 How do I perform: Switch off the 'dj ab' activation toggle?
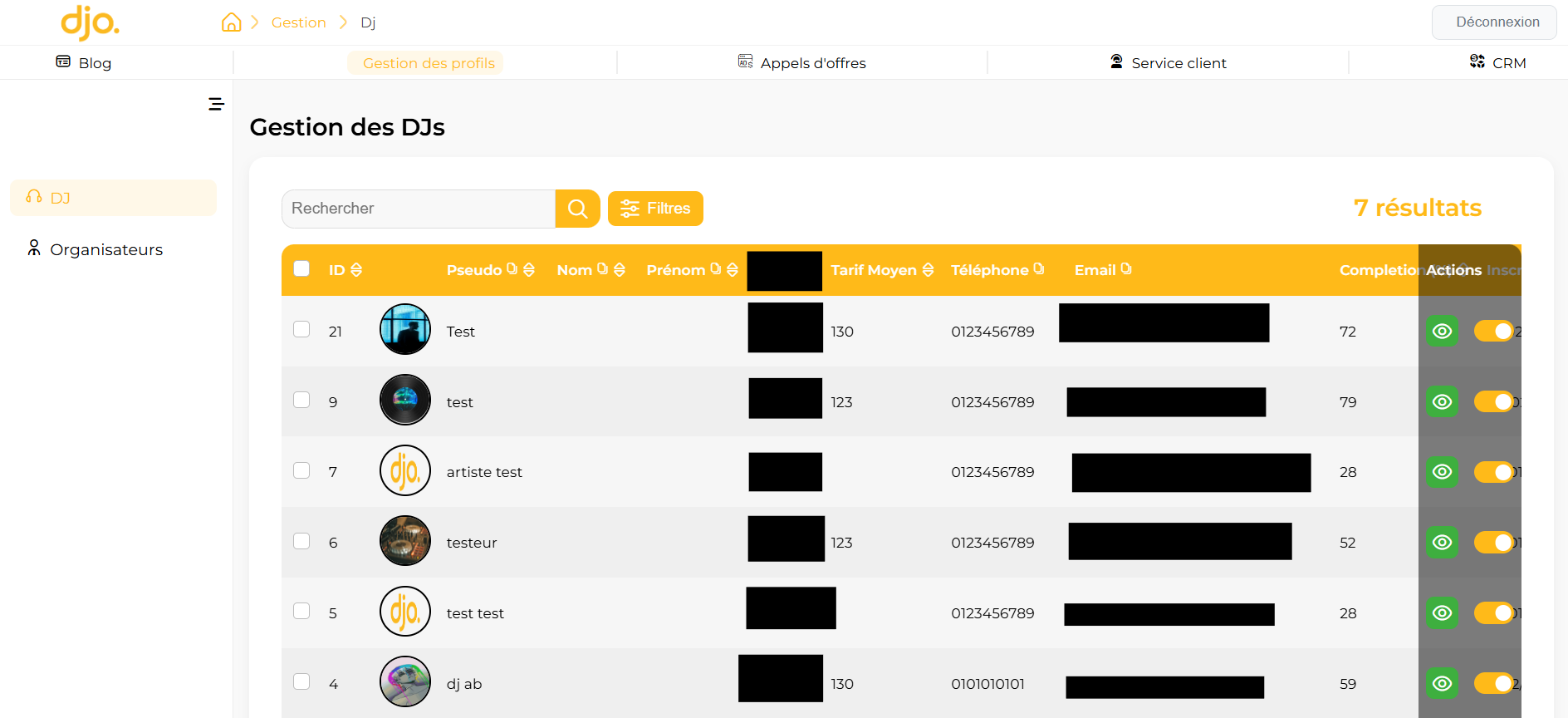pyautogui.click(x=1493, y=684)
